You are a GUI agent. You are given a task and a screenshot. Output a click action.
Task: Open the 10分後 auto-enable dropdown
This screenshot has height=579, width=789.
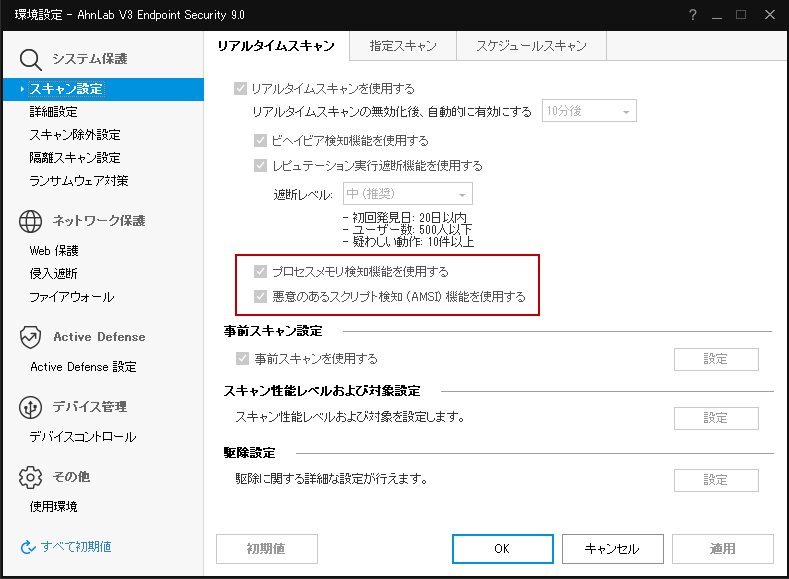tap(589, 112)
